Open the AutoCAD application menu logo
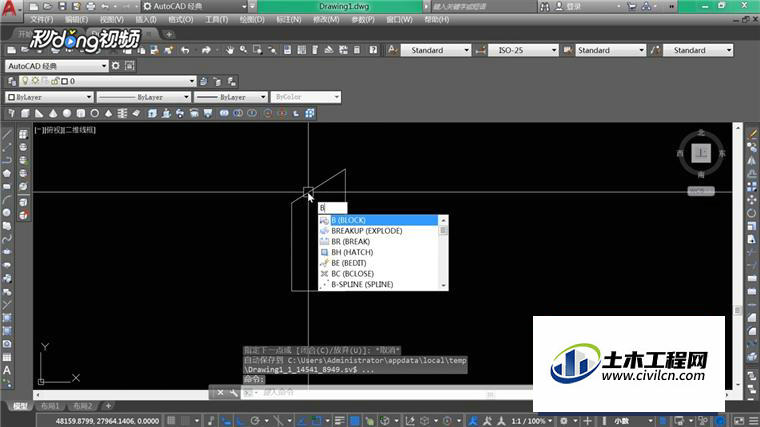Screen dimensions: 760x427 coord(10,8)
